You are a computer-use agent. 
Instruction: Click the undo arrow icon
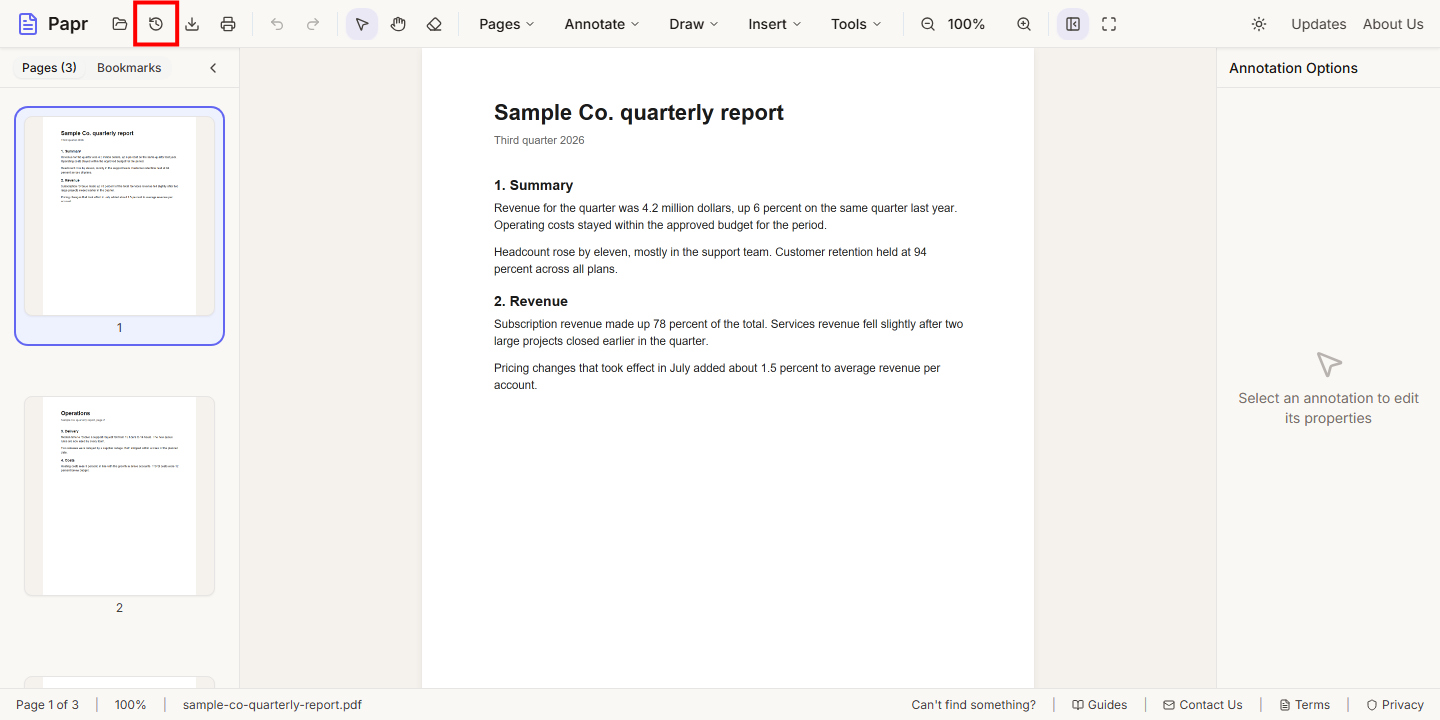point(277,24)
